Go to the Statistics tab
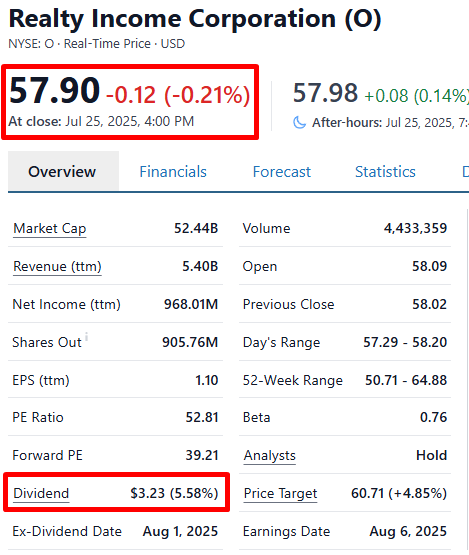Image resolution: width=469 pixels, height=555 pixels. click(385, 172)
